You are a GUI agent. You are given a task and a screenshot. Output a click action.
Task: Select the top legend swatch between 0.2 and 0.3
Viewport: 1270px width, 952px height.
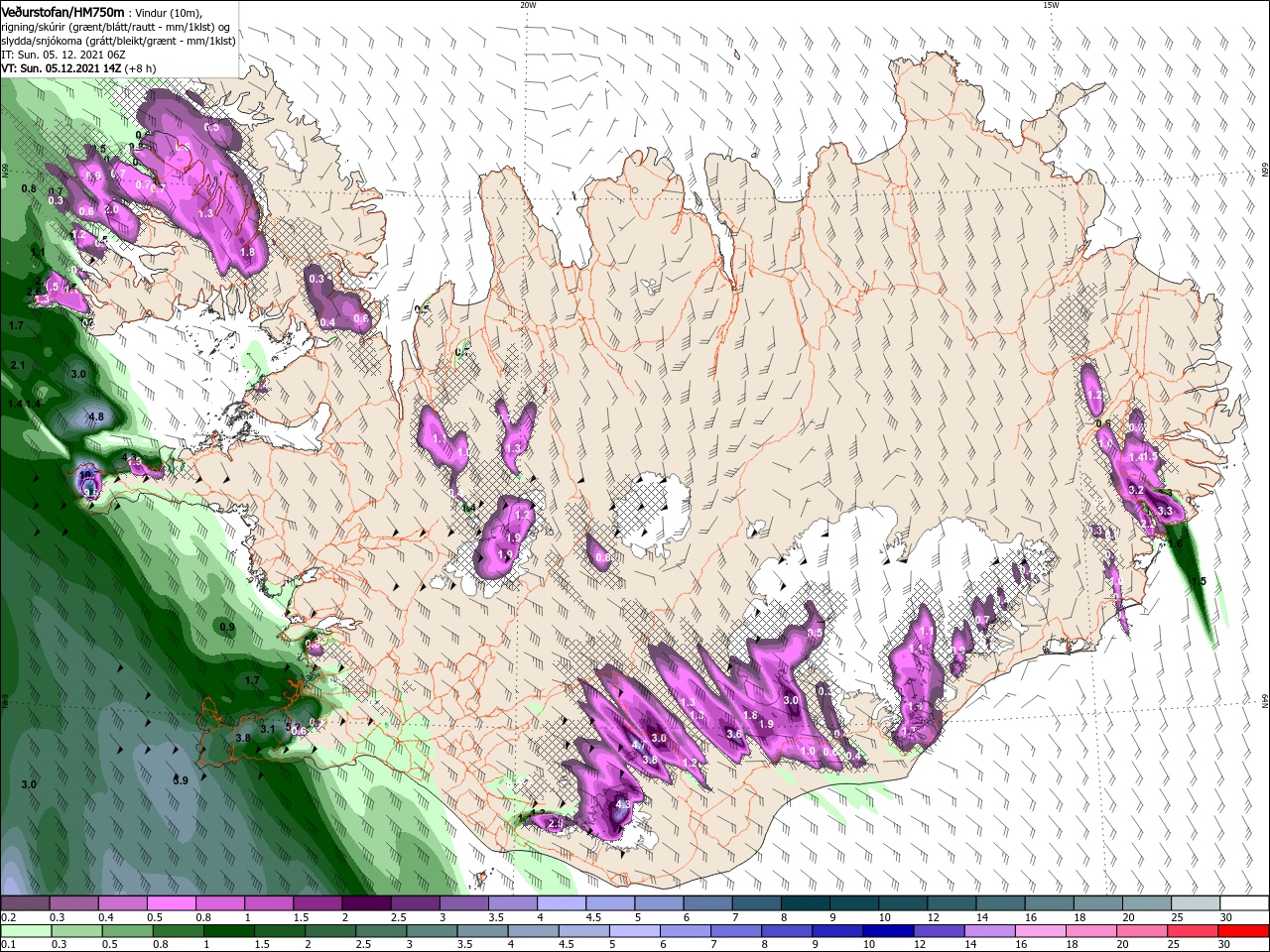tap(25, 902)
